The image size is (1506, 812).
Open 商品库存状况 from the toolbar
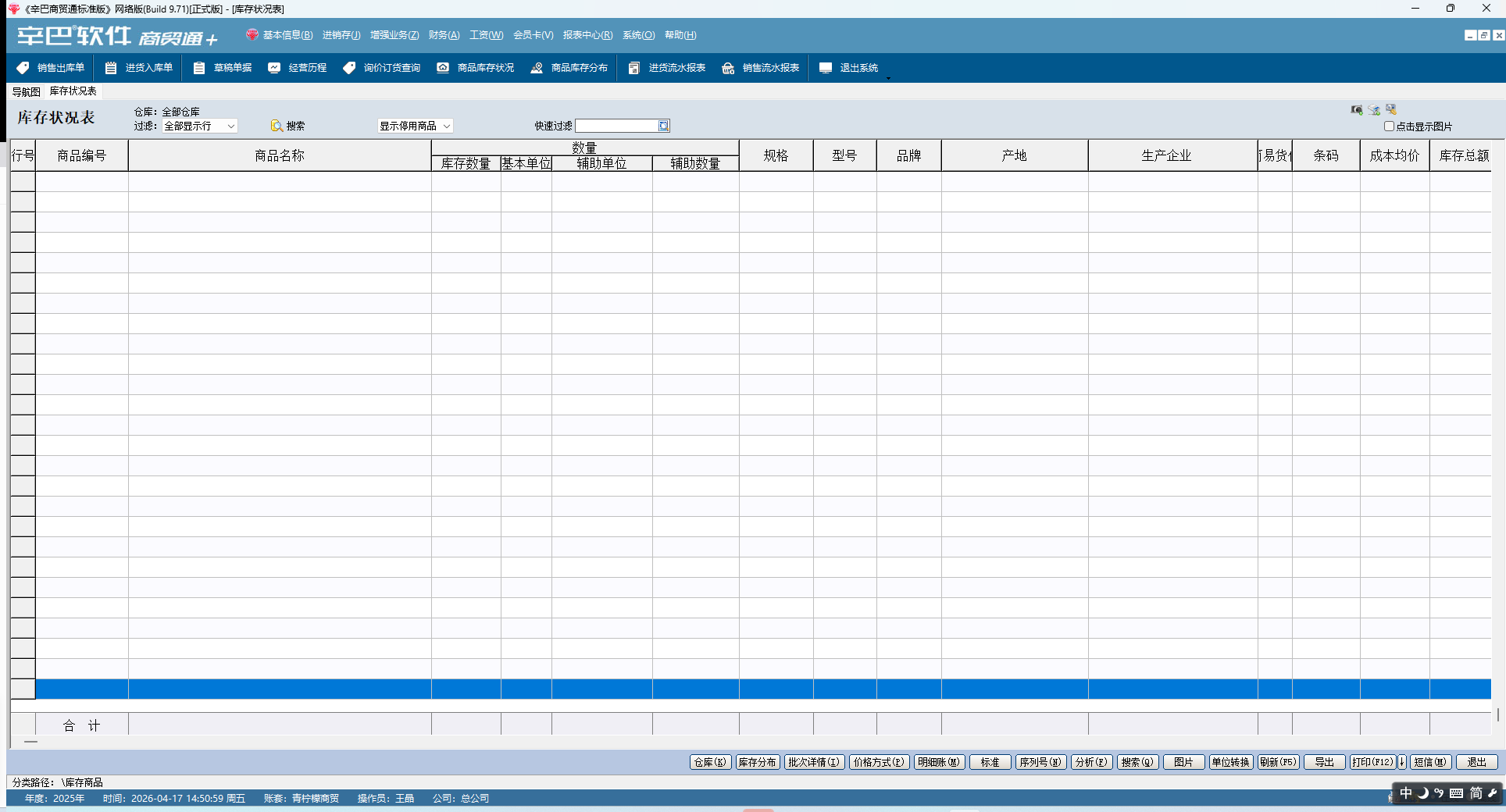476,68
